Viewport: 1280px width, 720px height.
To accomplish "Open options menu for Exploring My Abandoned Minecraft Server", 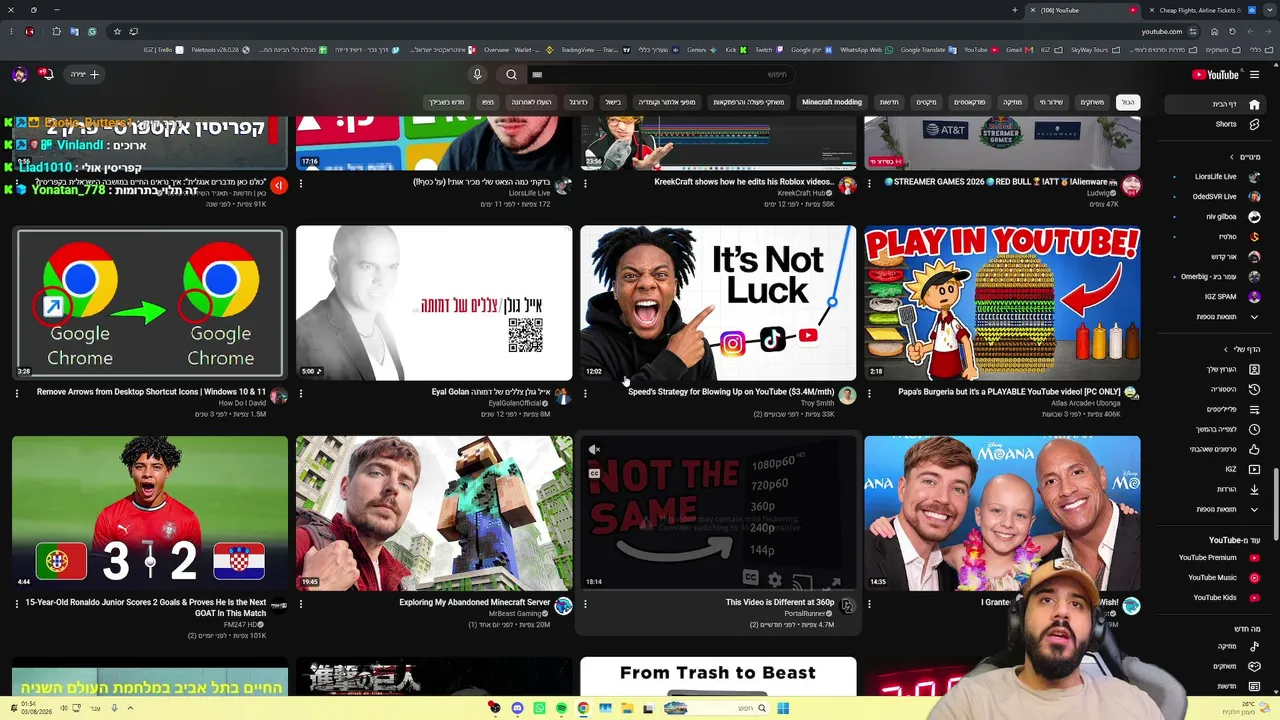I will (x=301, y=604).
